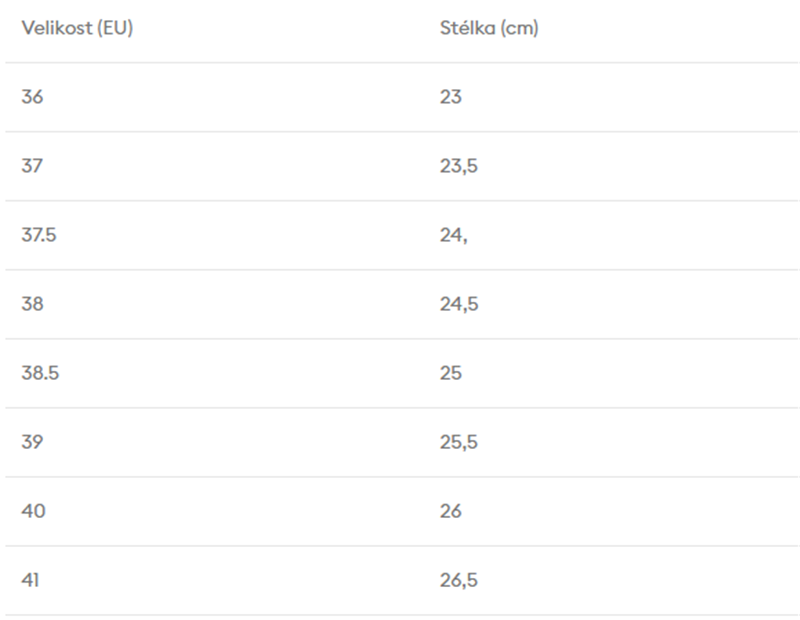
Task: Click the 26,5 insole length cell
Action: click(x=459, y=580)
